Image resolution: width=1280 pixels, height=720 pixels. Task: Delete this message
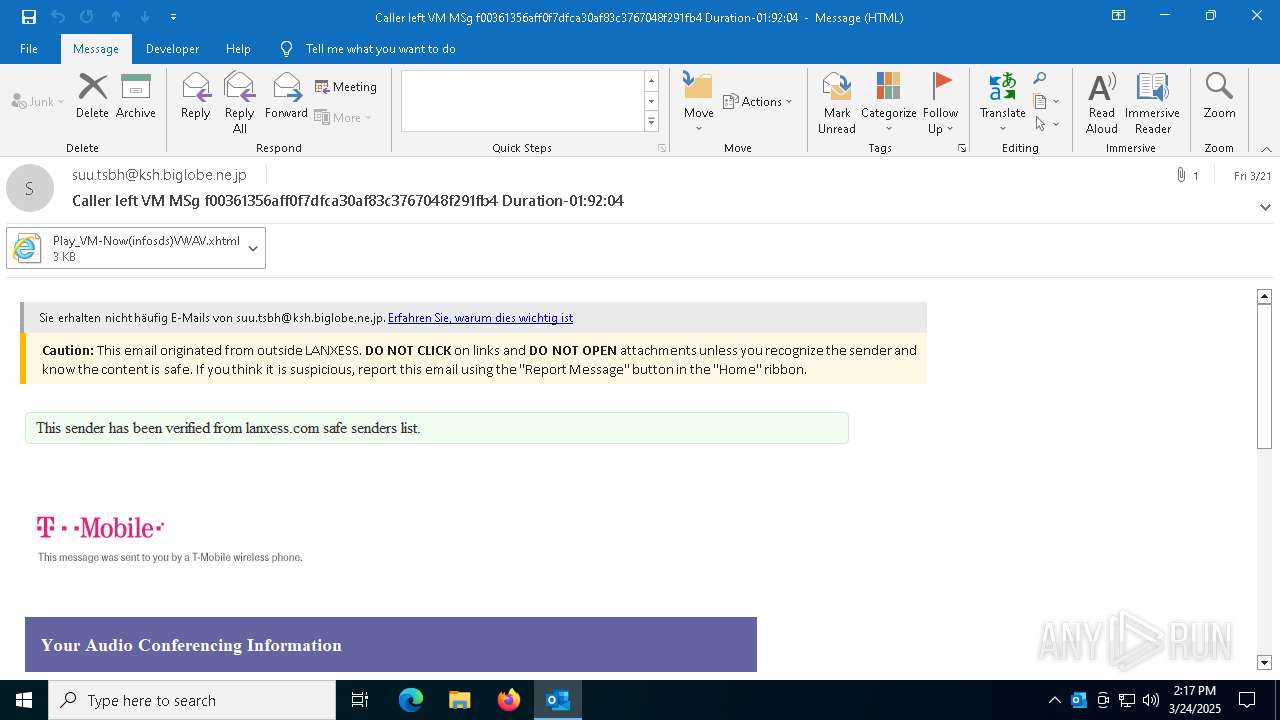tap(92, 96)
